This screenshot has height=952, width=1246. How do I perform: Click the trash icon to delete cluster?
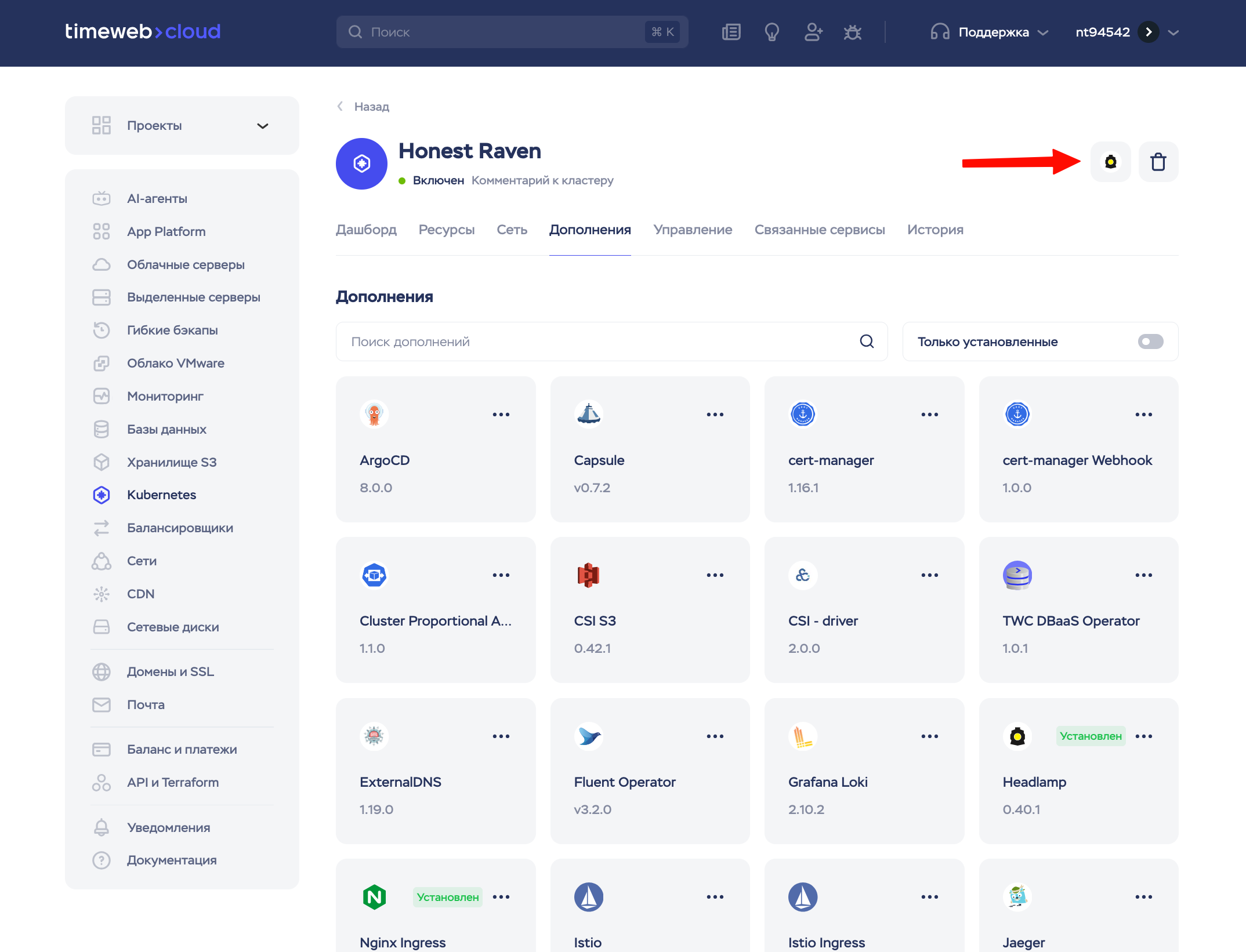click(1158, 162)
